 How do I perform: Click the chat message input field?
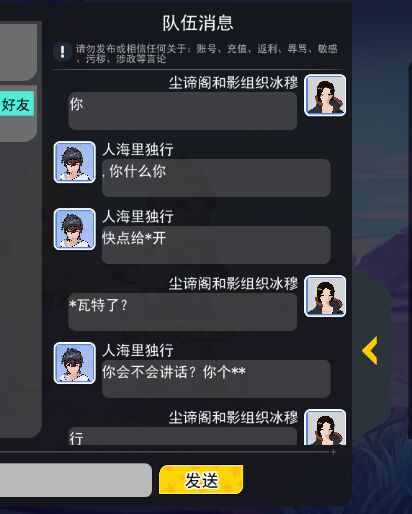click(x=76, y=480)
